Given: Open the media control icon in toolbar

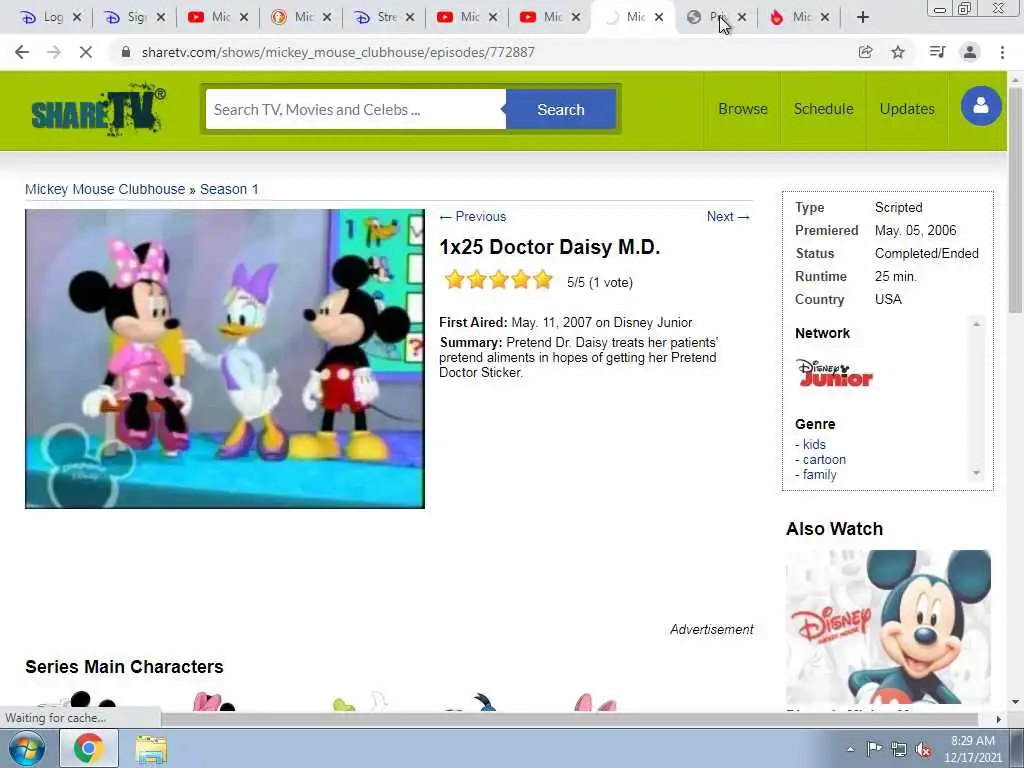Looking at the screenshot, I should coord(937,52).
